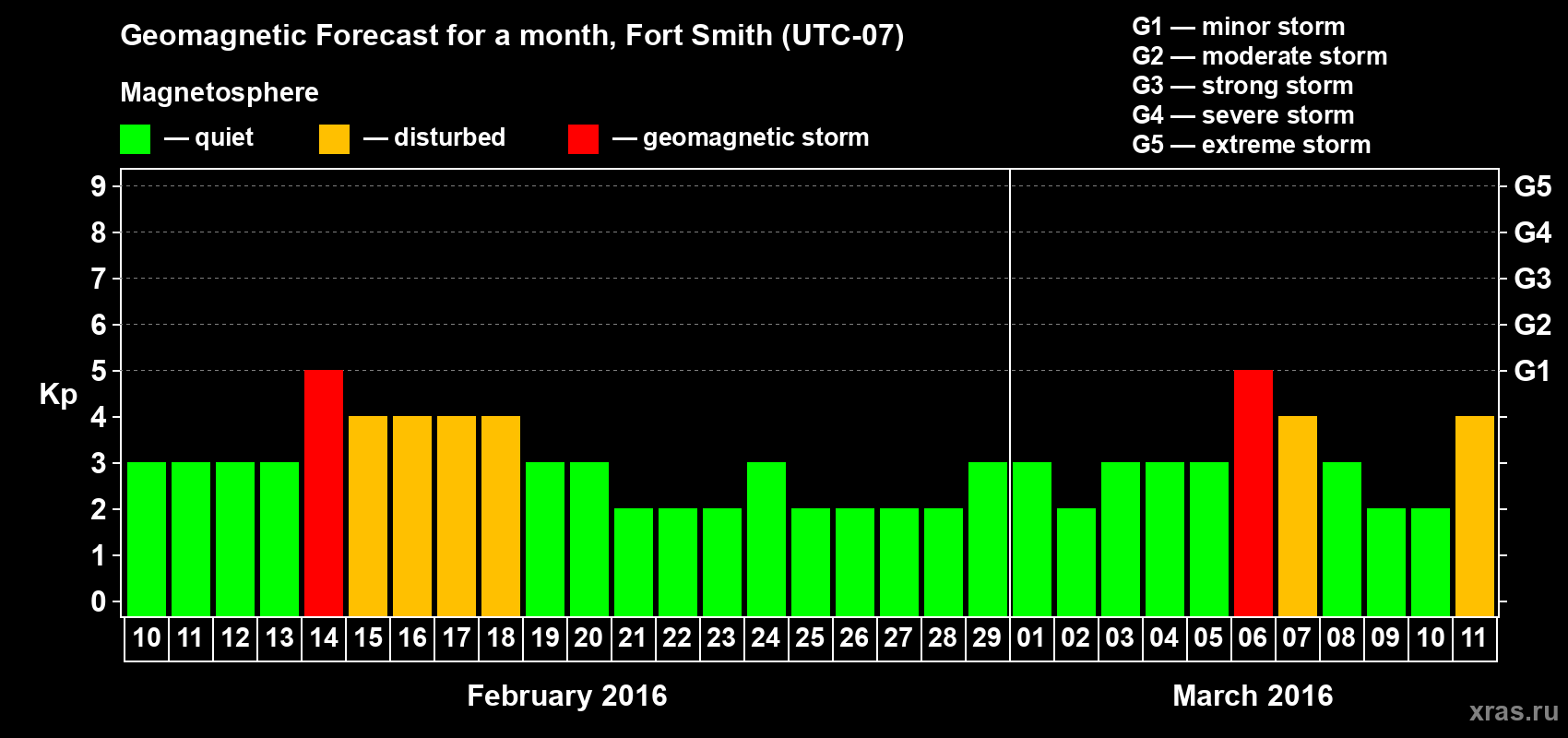Click date cell '14' in February
Screen dimensions: 1568x738
point(324,638)
